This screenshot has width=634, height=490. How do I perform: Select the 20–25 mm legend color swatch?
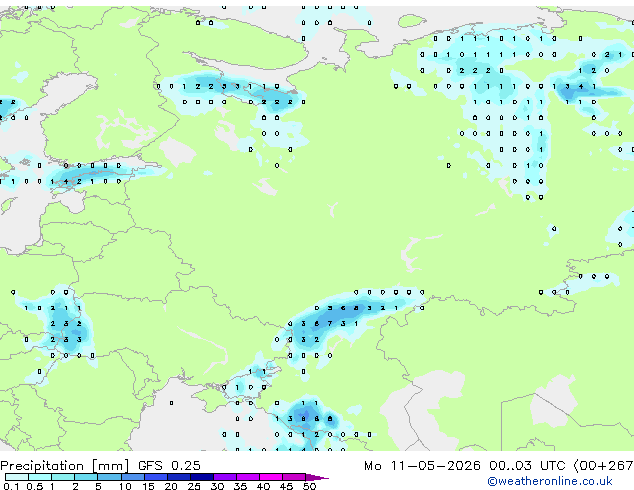[179, 477]
